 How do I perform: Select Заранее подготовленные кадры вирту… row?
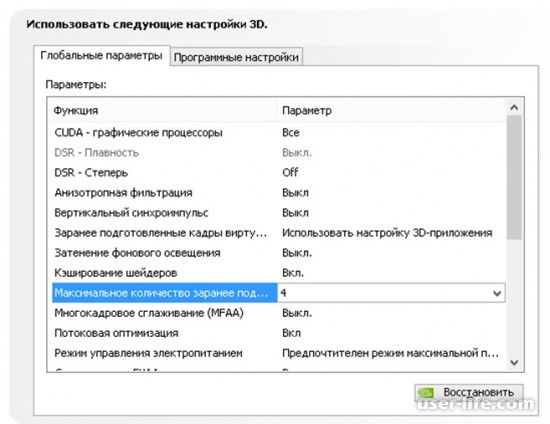pyautogui.click(x=279, y=233)
